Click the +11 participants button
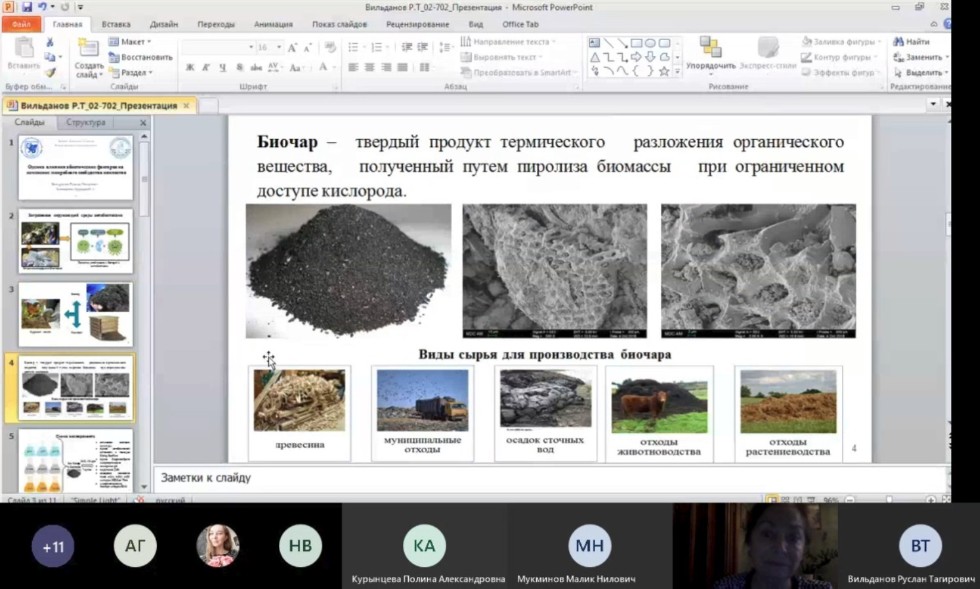 (x=52, y=546)
